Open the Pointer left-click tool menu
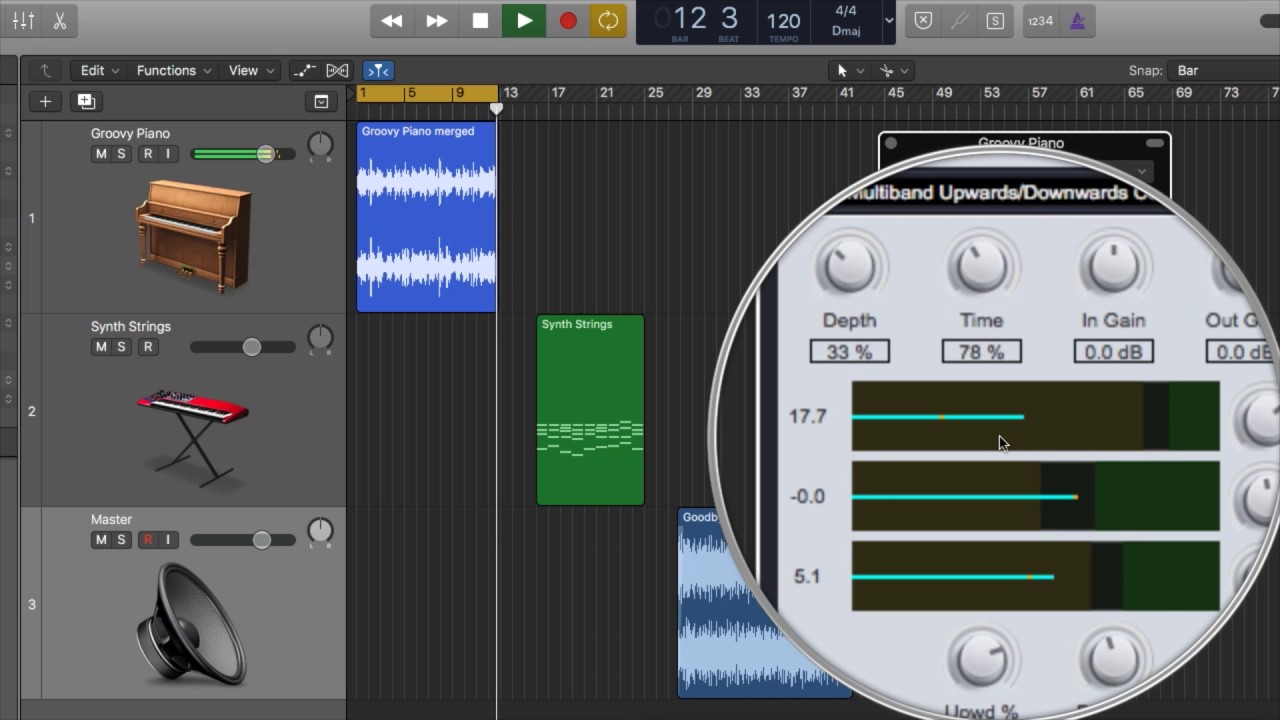Image resolution: width=1280 pixels, height=720 pixels. [848, 70]
